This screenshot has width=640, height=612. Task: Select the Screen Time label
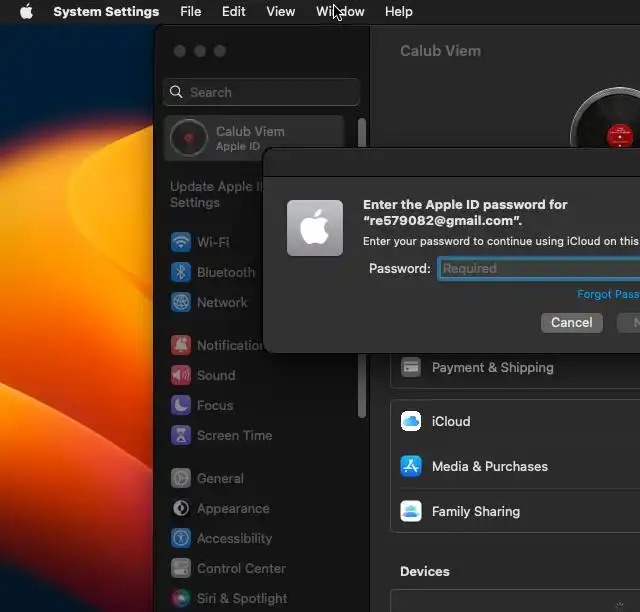pyautogui.click(x=234, y=435)
